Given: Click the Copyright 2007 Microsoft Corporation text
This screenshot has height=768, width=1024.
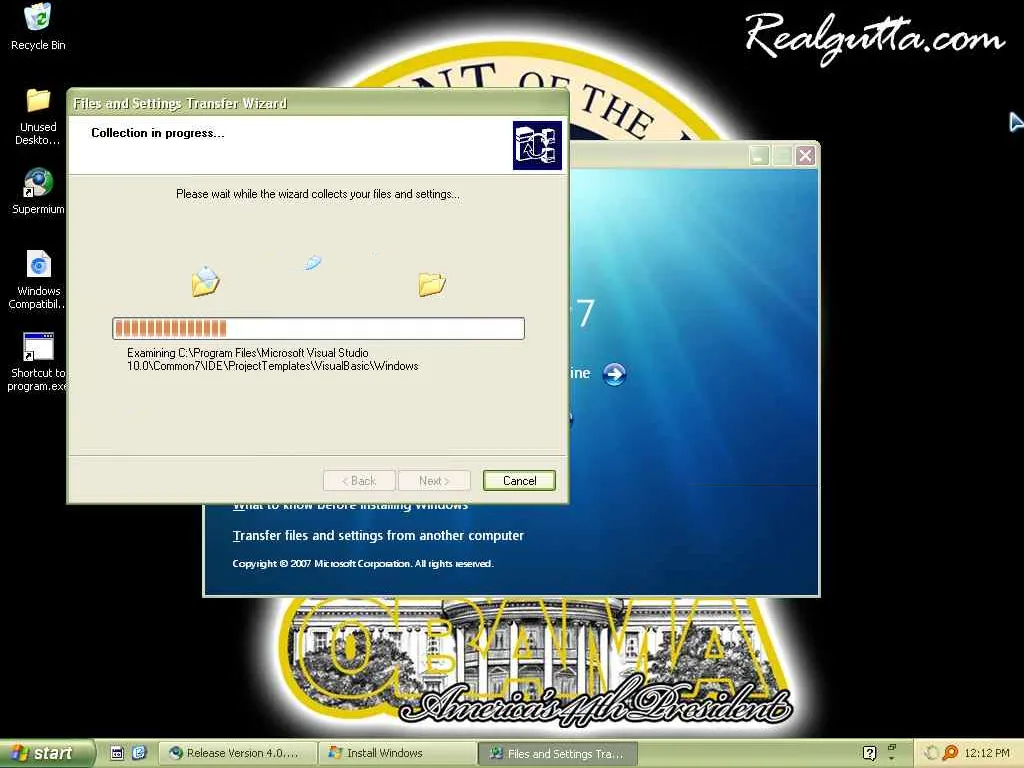Looking at the screenshot, I should [x=363, y=564].
